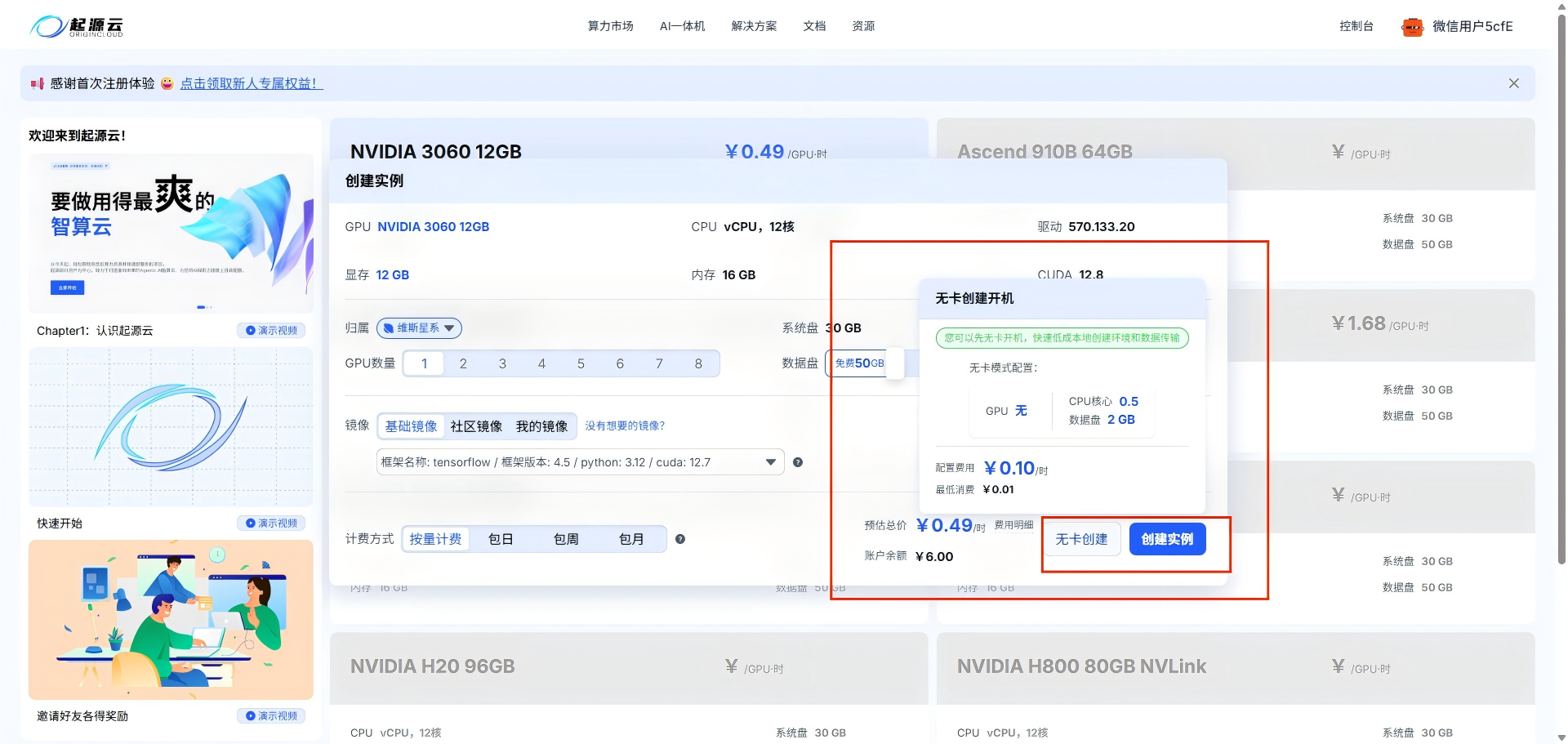Open 费用明细 cost details
This screenshot has height=744, width=1568.
point(1013,525)
